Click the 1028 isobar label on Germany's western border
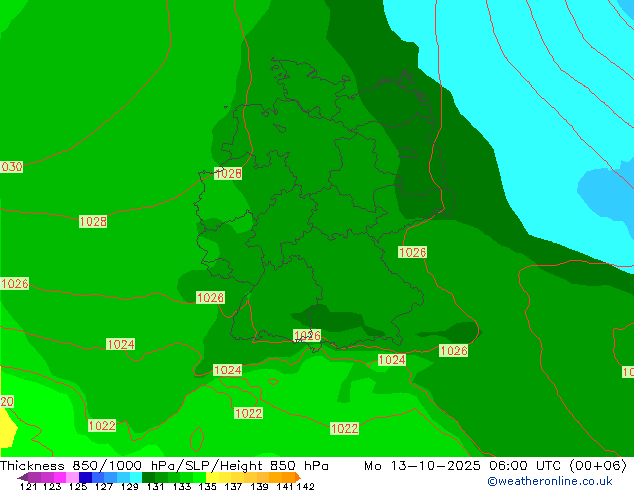This screenshot has width=634, height=490. [228, 173]
